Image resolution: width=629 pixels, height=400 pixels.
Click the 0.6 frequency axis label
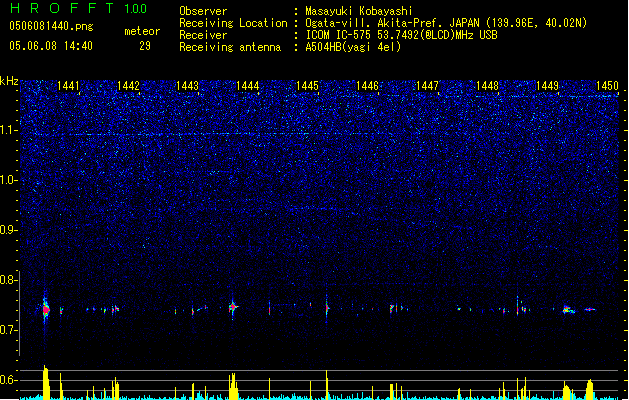point(9,380)
